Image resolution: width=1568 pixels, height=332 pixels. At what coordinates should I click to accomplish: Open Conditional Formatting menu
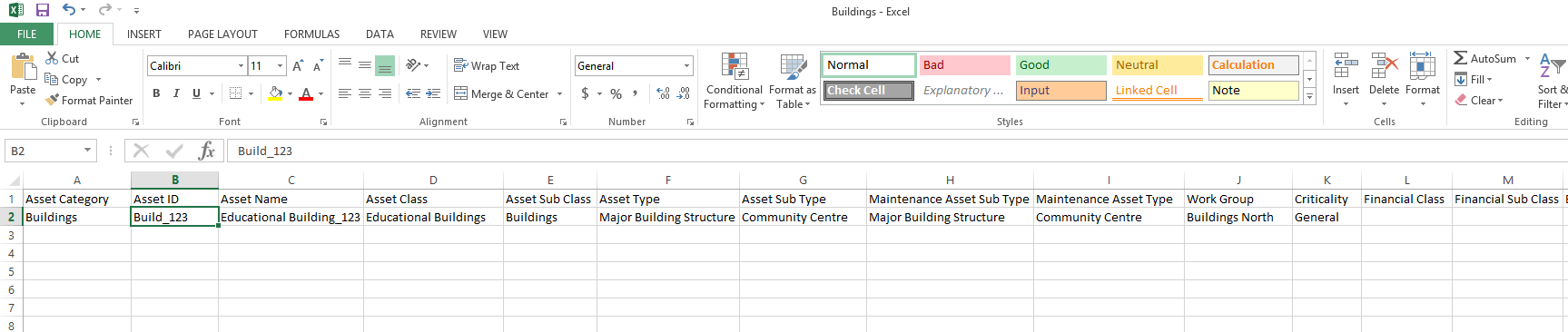(735, 82)
